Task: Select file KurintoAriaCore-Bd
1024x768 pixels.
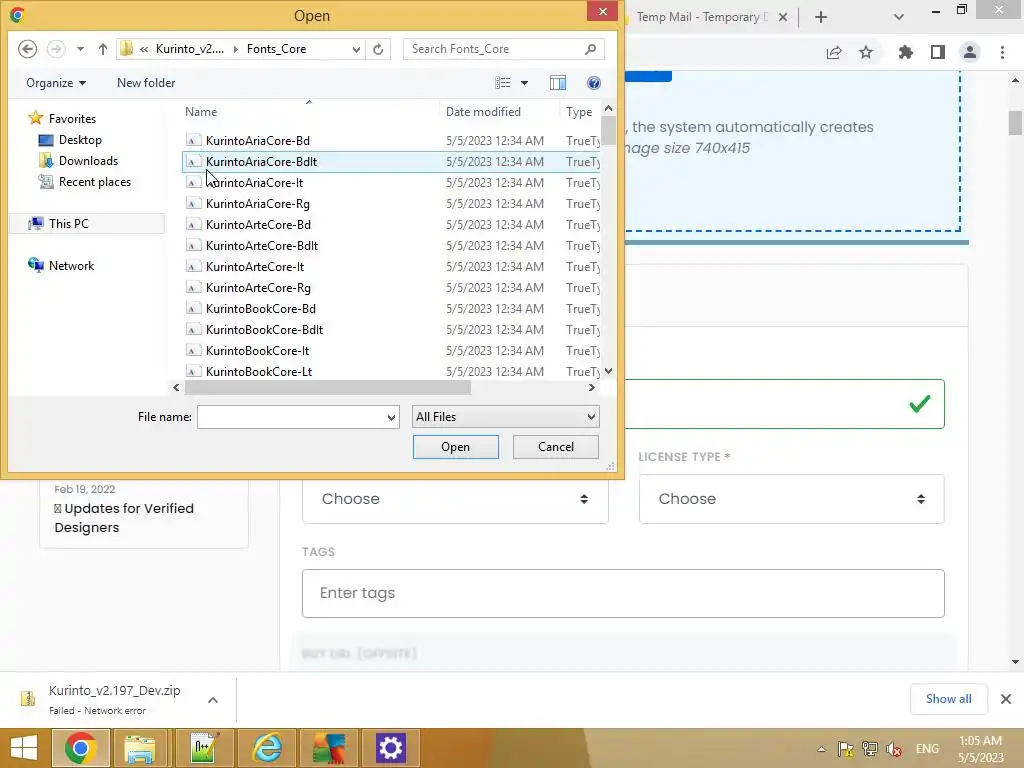Action: click(391, 140)
